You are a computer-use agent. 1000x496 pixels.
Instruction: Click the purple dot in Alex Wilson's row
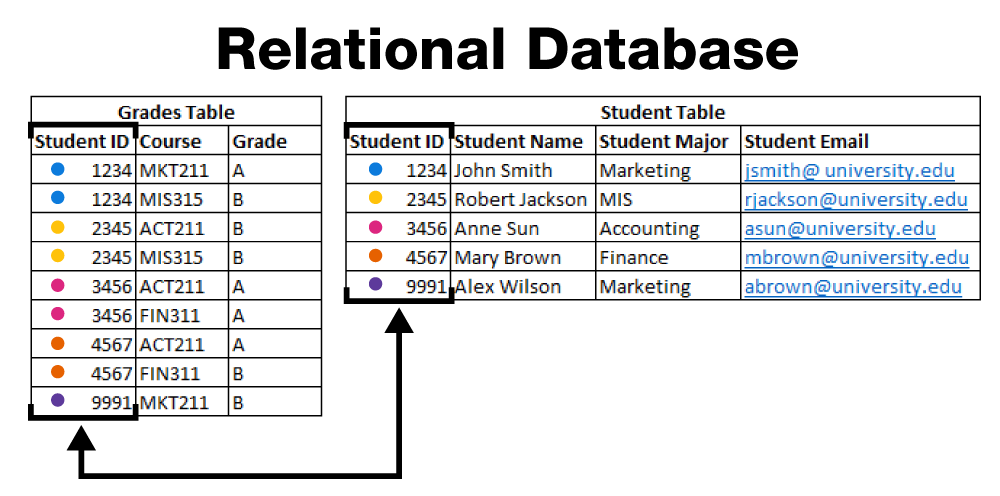pos(375,285)
